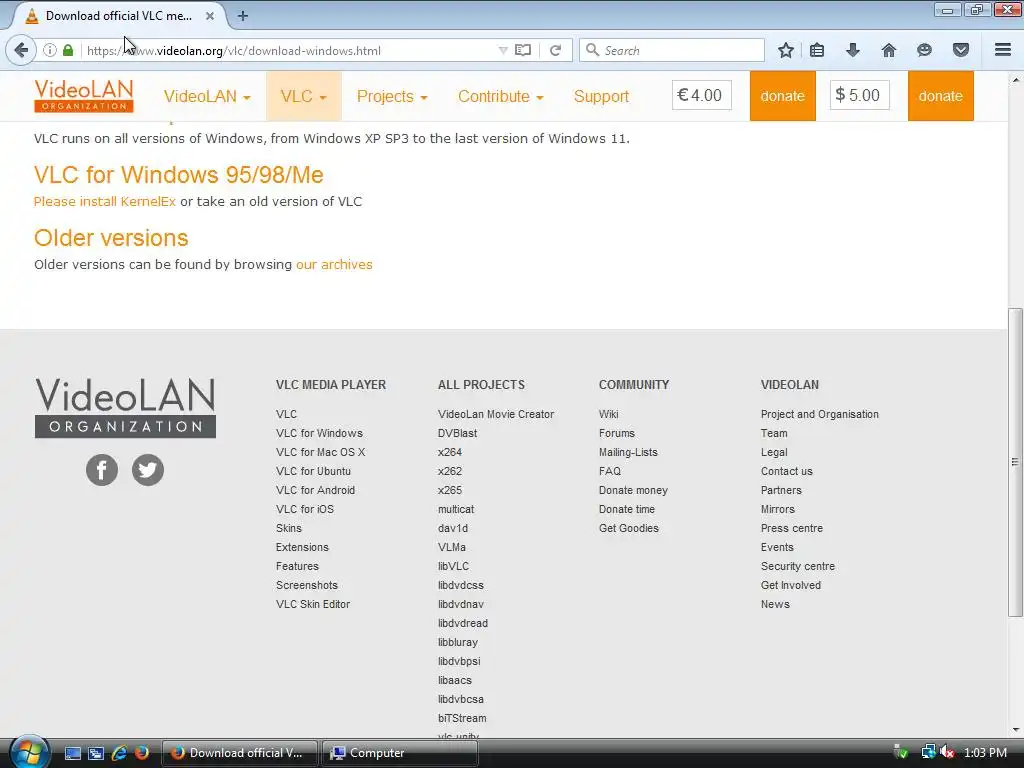Open the VLC Skin Editor link
This screenshot has width=1024, height=768.
pyautogui.click(x=313, y=604)
